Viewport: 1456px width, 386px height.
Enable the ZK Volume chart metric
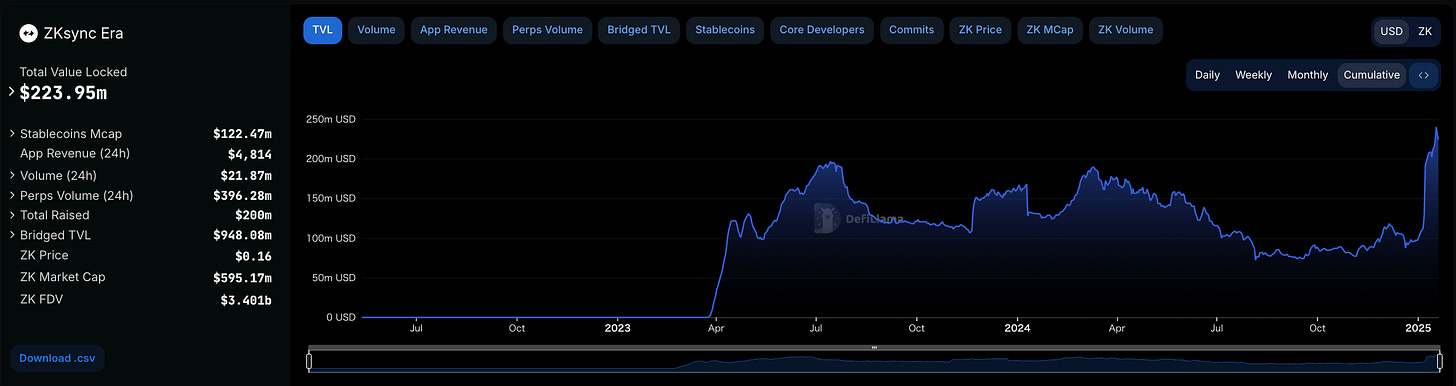[x=1125, y=30]
